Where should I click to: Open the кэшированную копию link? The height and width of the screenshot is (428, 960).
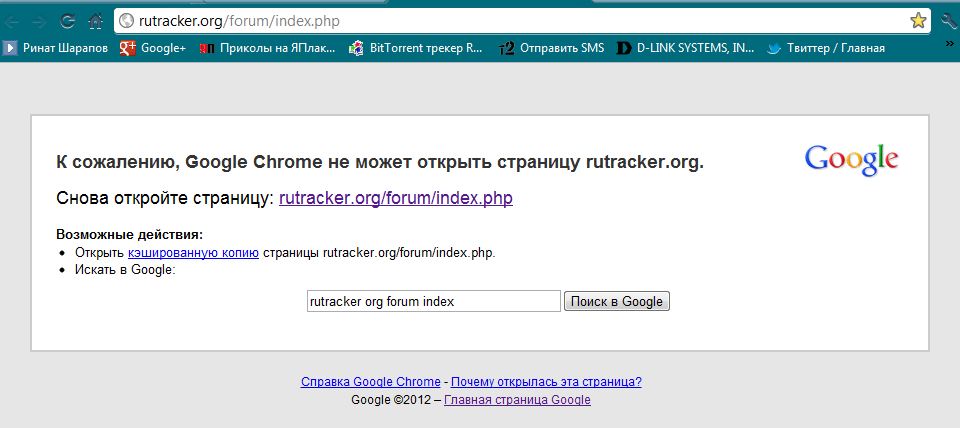pos(193,253)
